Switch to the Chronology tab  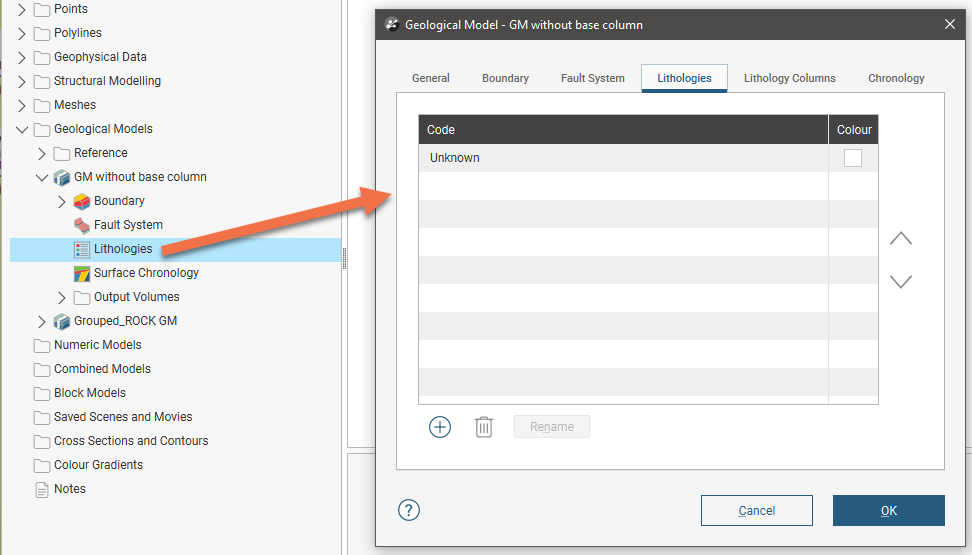coord(896,78)
